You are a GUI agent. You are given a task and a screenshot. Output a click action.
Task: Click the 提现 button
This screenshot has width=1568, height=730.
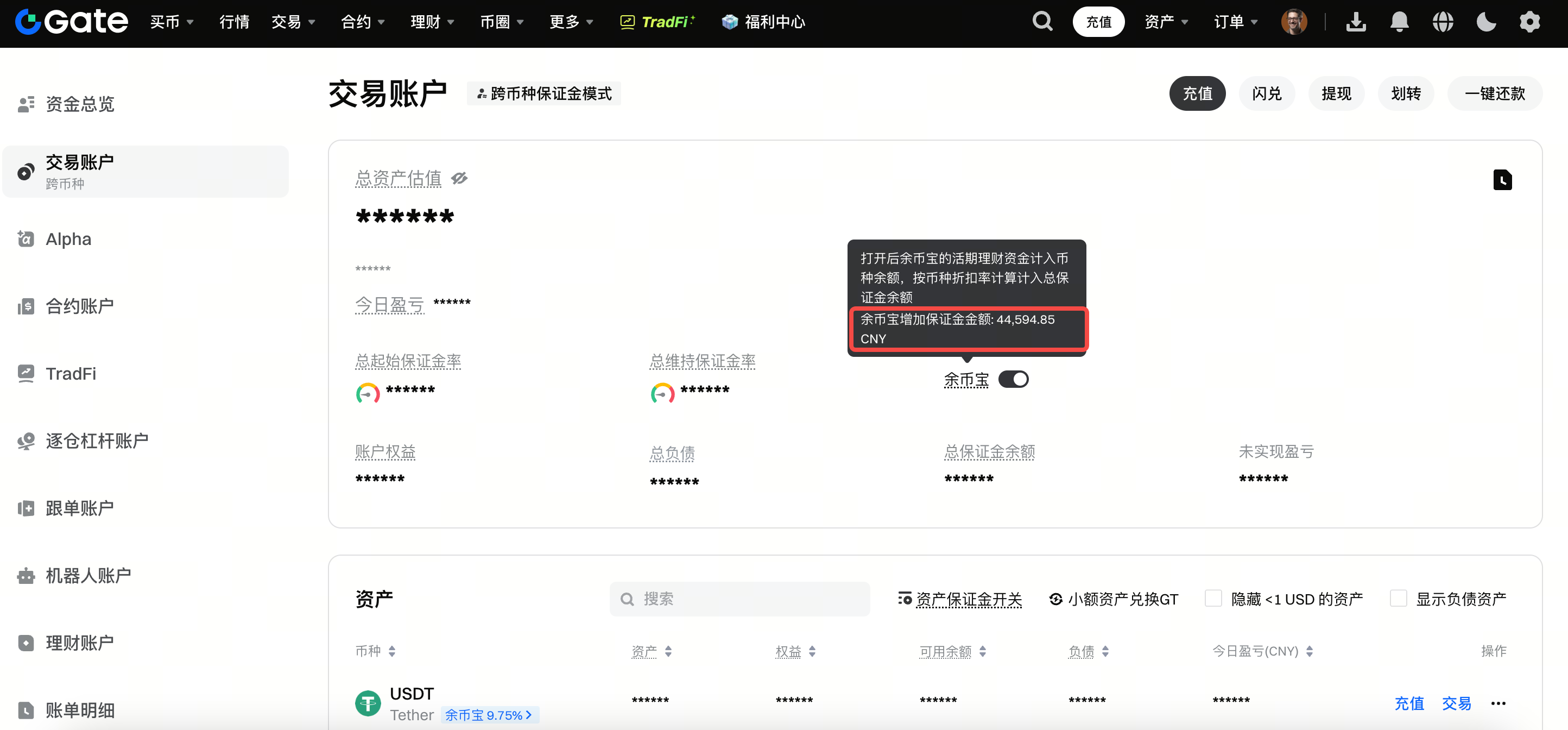[x=1336, y=93]
